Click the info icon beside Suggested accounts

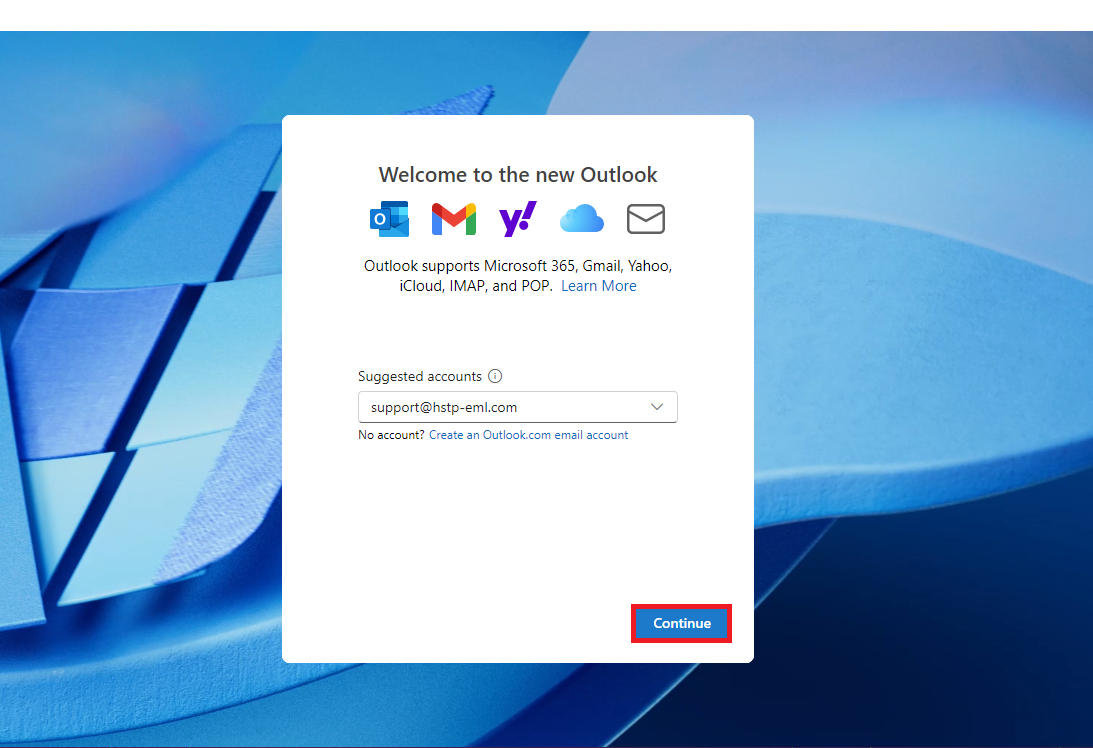[x=495, y=377]
